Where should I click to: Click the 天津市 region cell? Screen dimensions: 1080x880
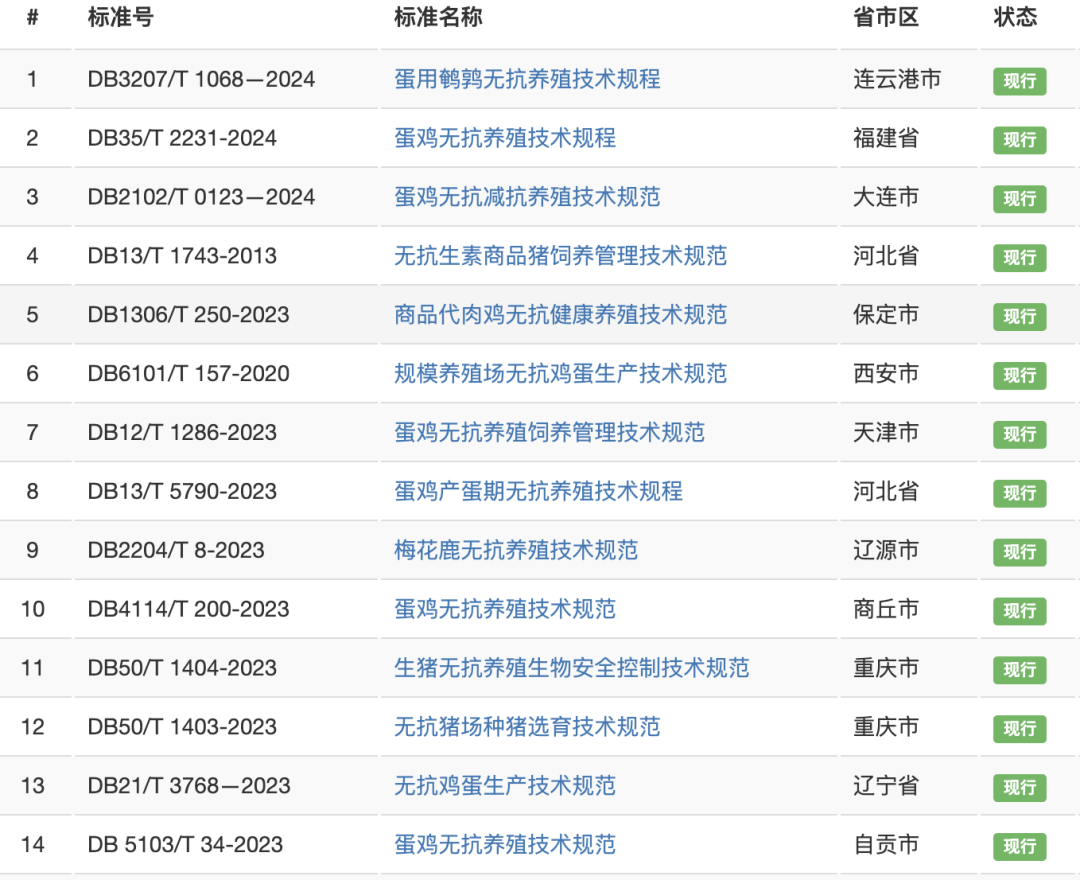[886, 432]
